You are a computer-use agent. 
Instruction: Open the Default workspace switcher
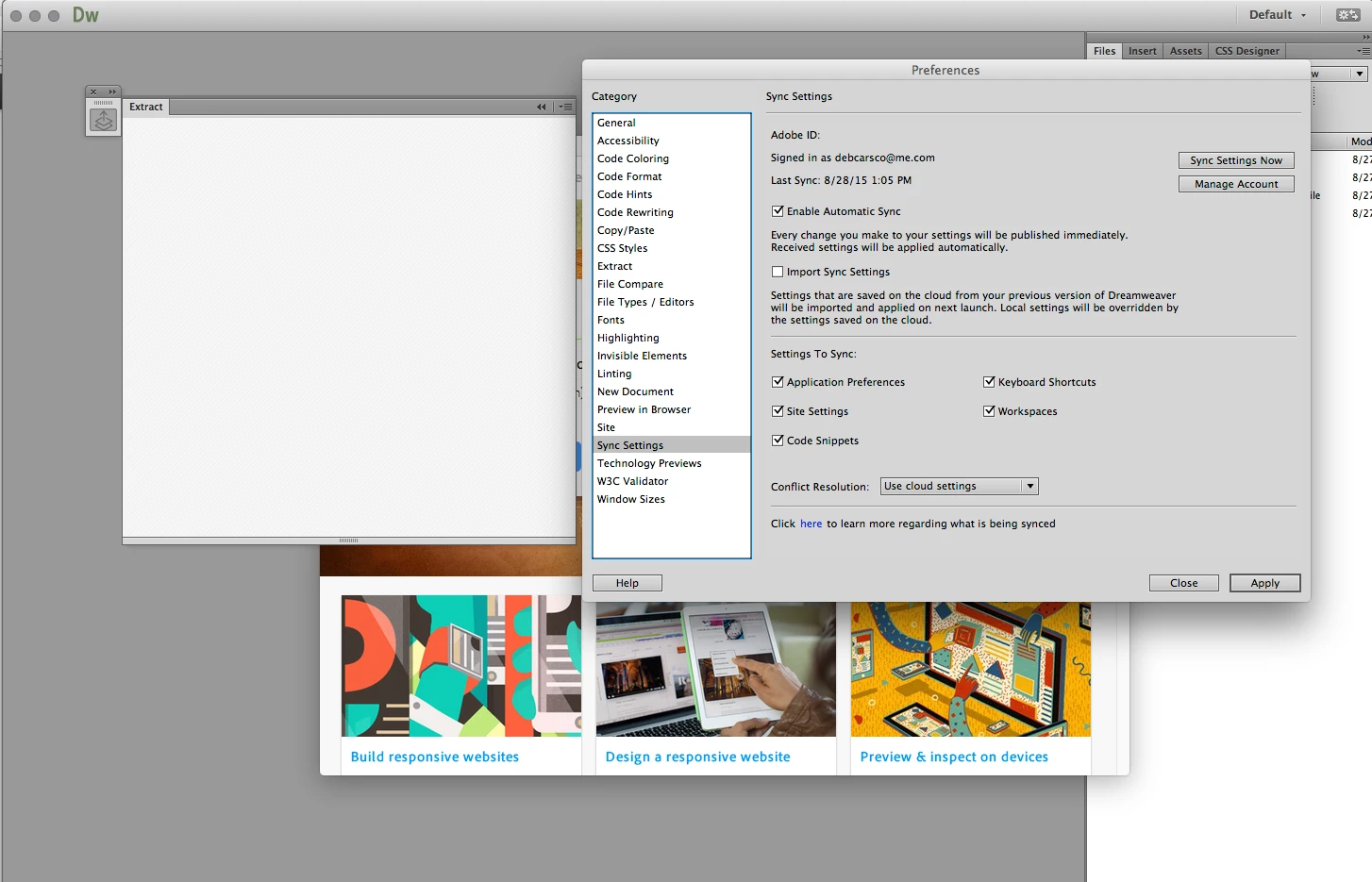(x=1278, y=15)
